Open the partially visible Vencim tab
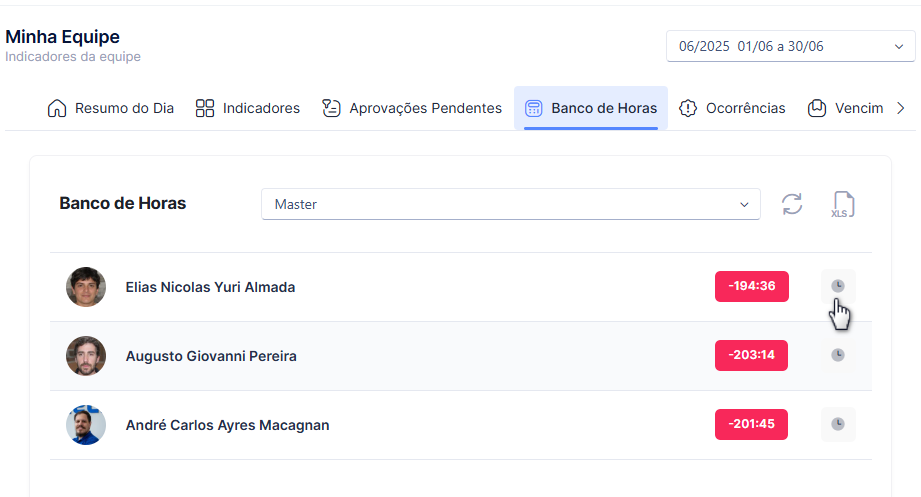 point(845,108)
